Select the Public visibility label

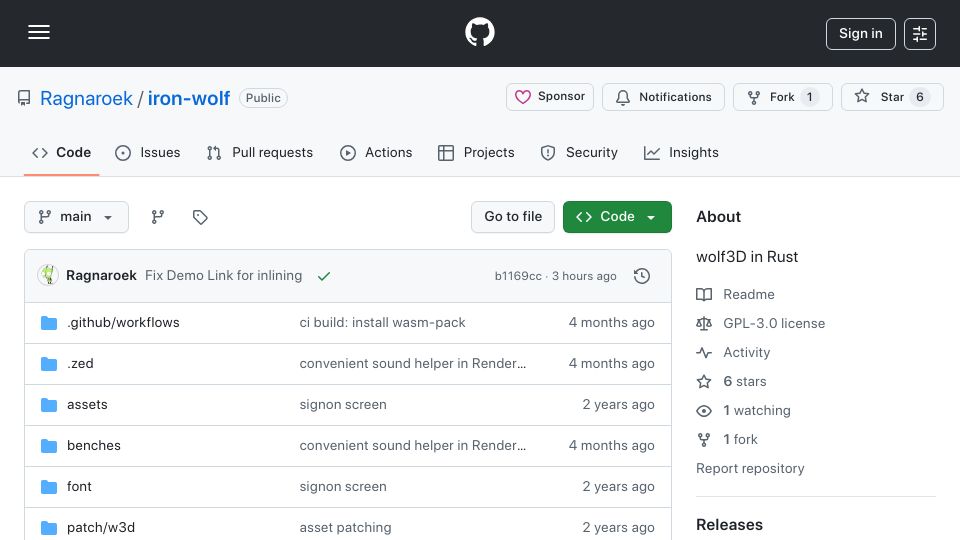(x=263, y=98)
